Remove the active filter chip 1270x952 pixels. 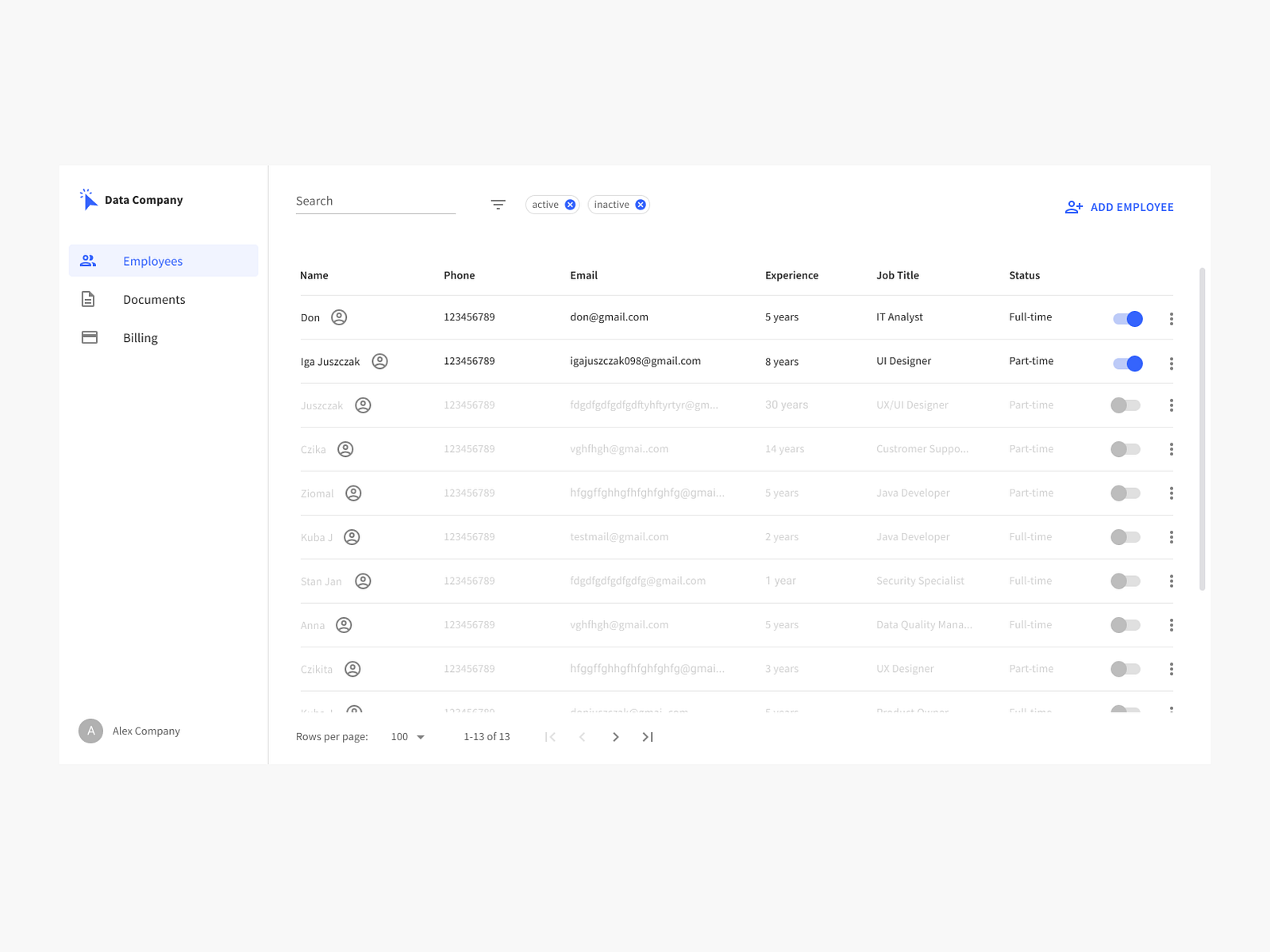(569, 204)
